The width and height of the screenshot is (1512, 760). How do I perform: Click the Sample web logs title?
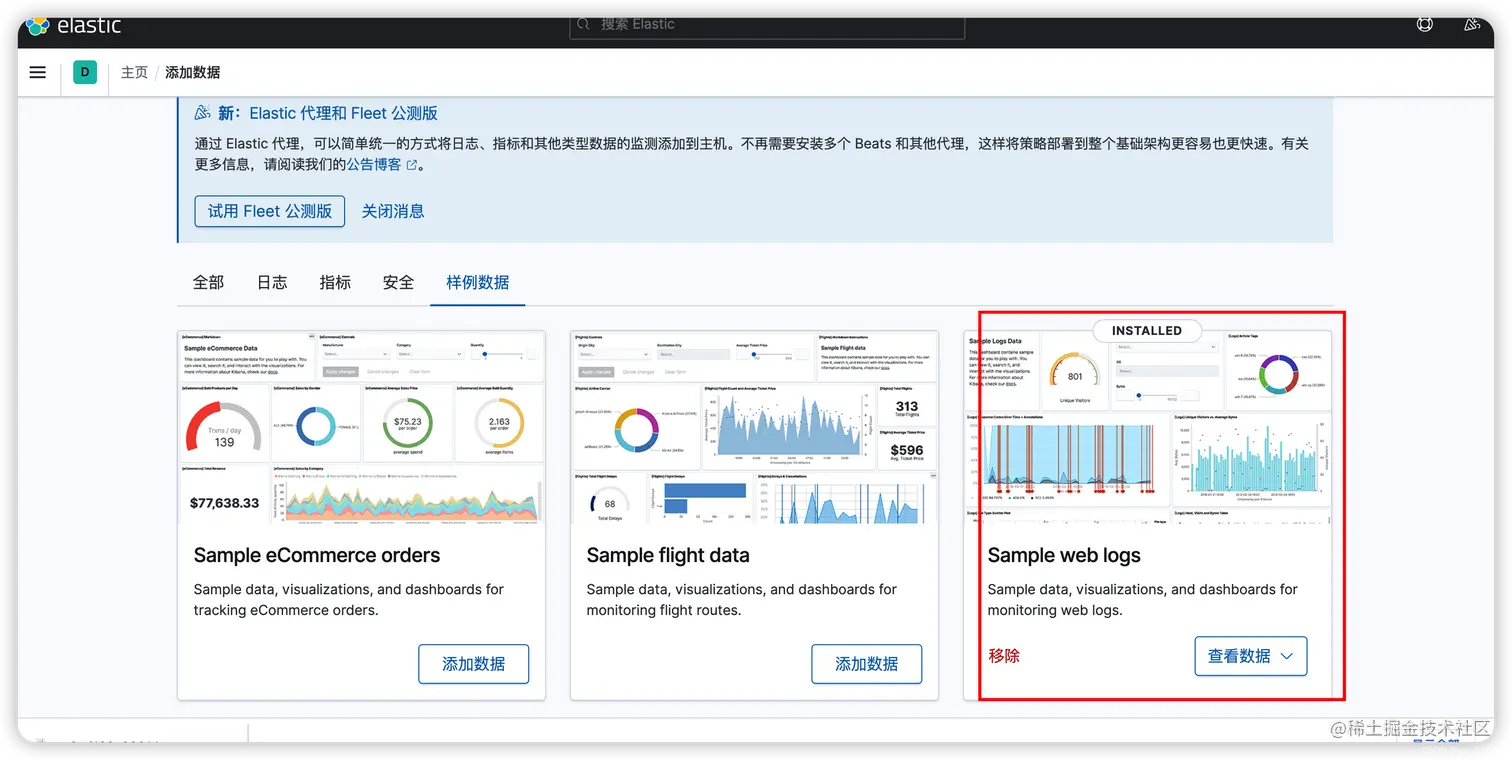click(x=1064, y=555)
